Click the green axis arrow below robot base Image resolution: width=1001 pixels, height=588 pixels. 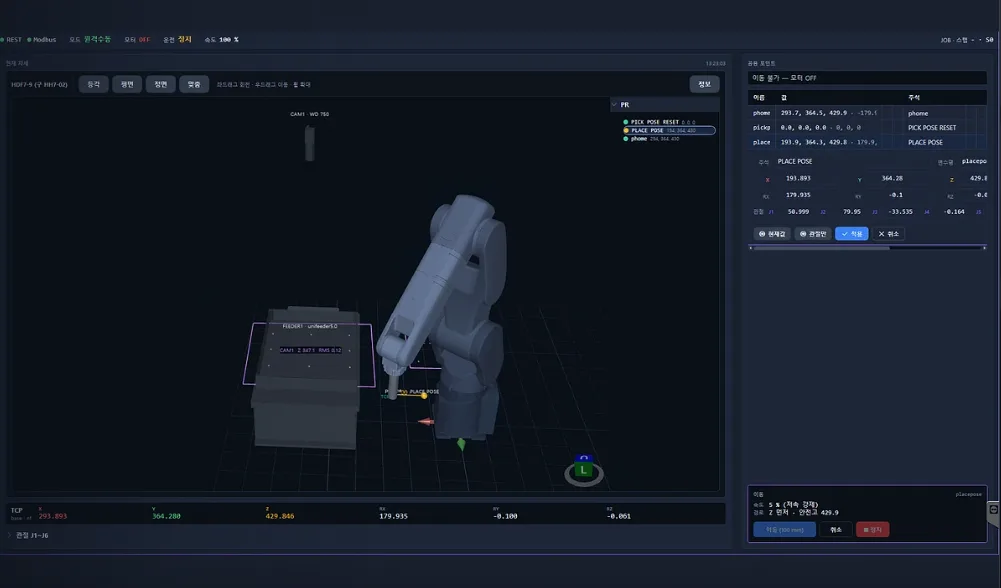(461, 444)
